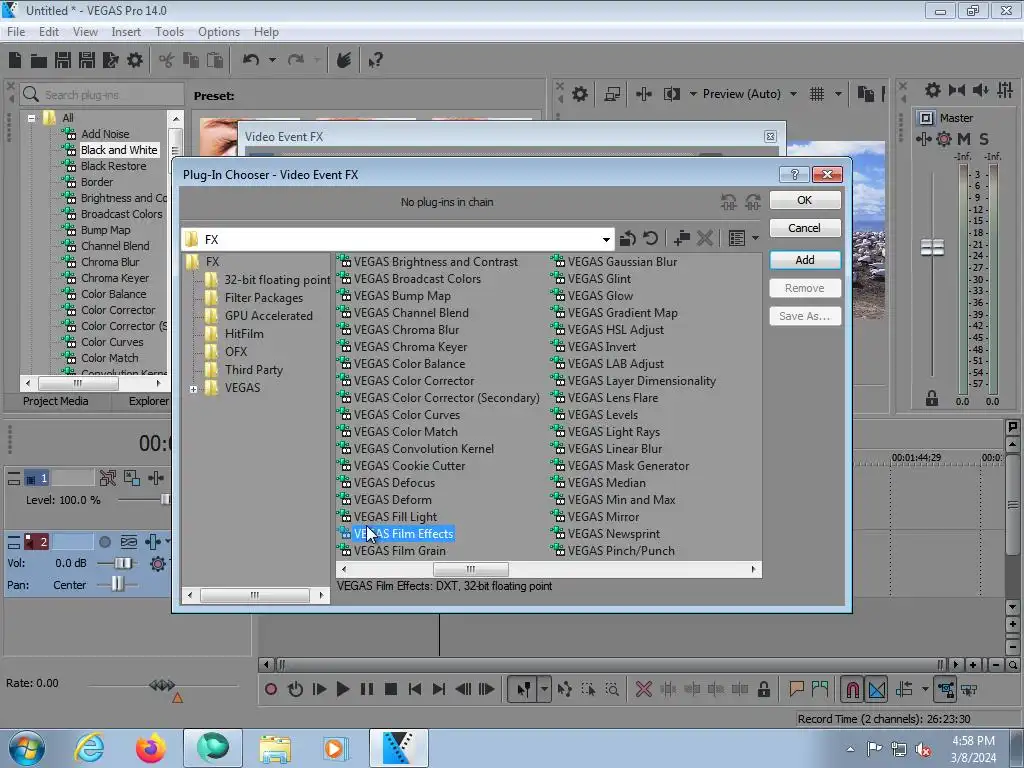Open Project Properties gear icon in the toolbar
This screenshot has height=768, width=1024.
tap(135, 61)
